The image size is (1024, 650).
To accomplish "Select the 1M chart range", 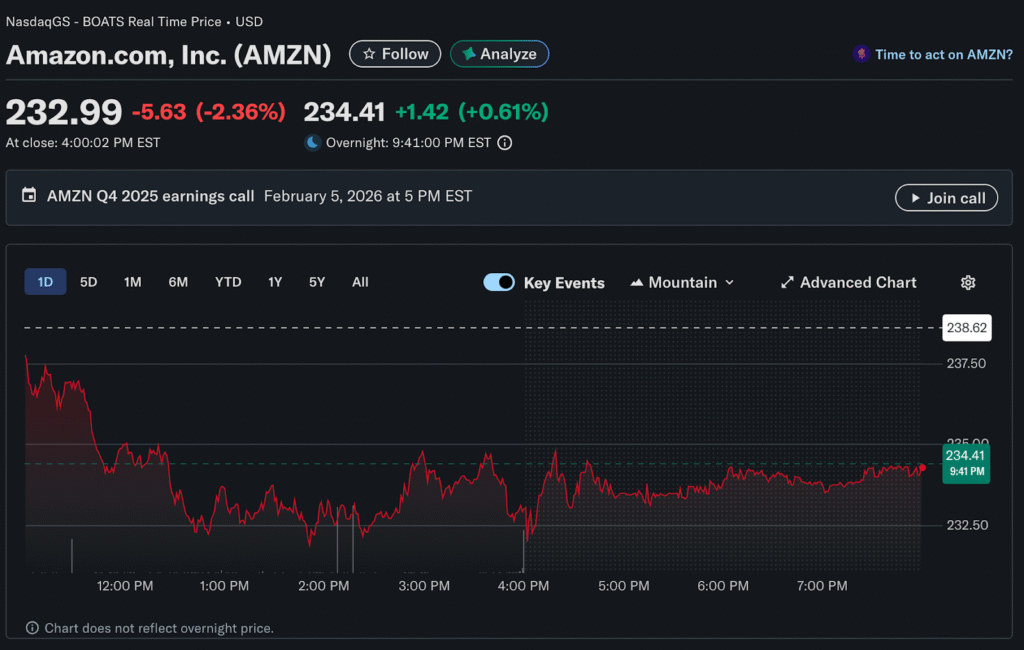I will click(132, 282).
